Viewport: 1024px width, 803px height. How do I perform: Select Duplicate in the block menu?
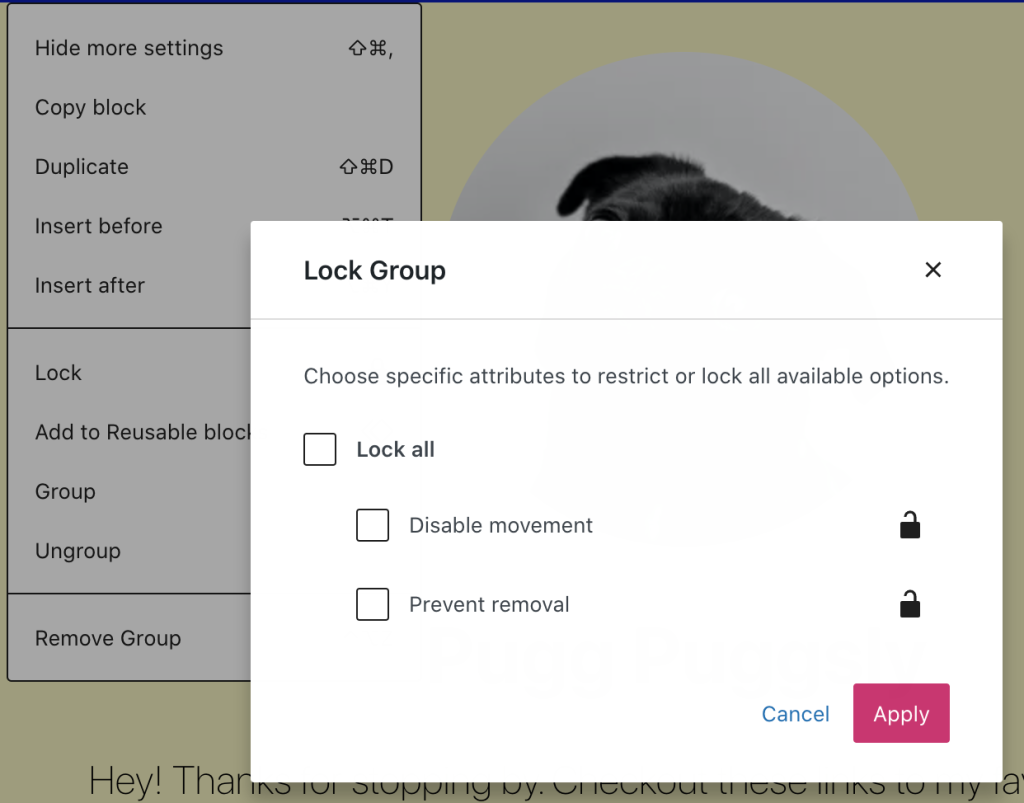(x=82, y=167)
